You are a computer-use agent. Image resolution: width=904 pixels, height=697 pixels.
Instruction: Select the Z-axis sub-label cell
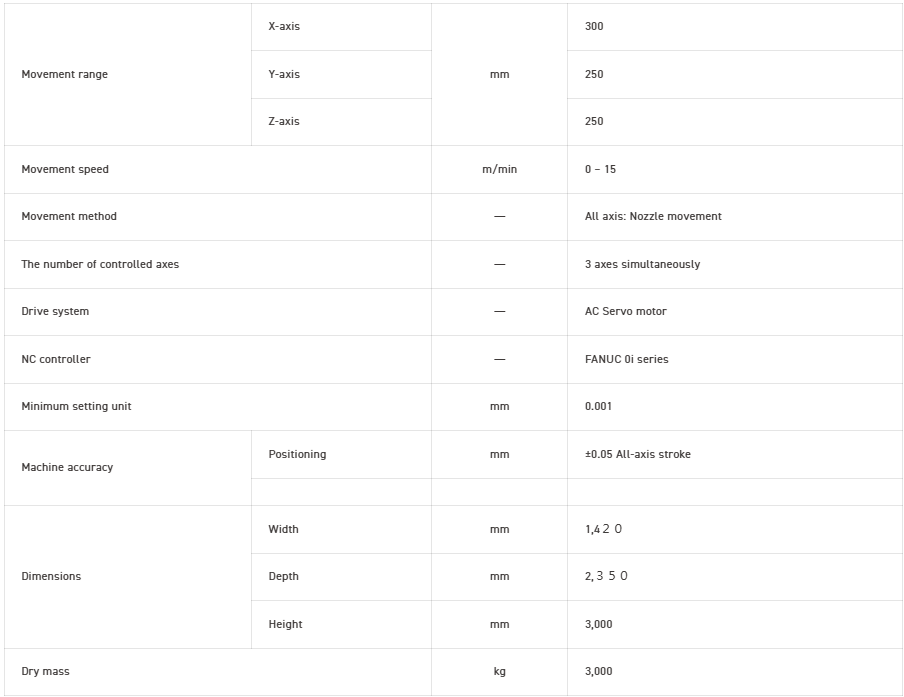tap(284, 121)
